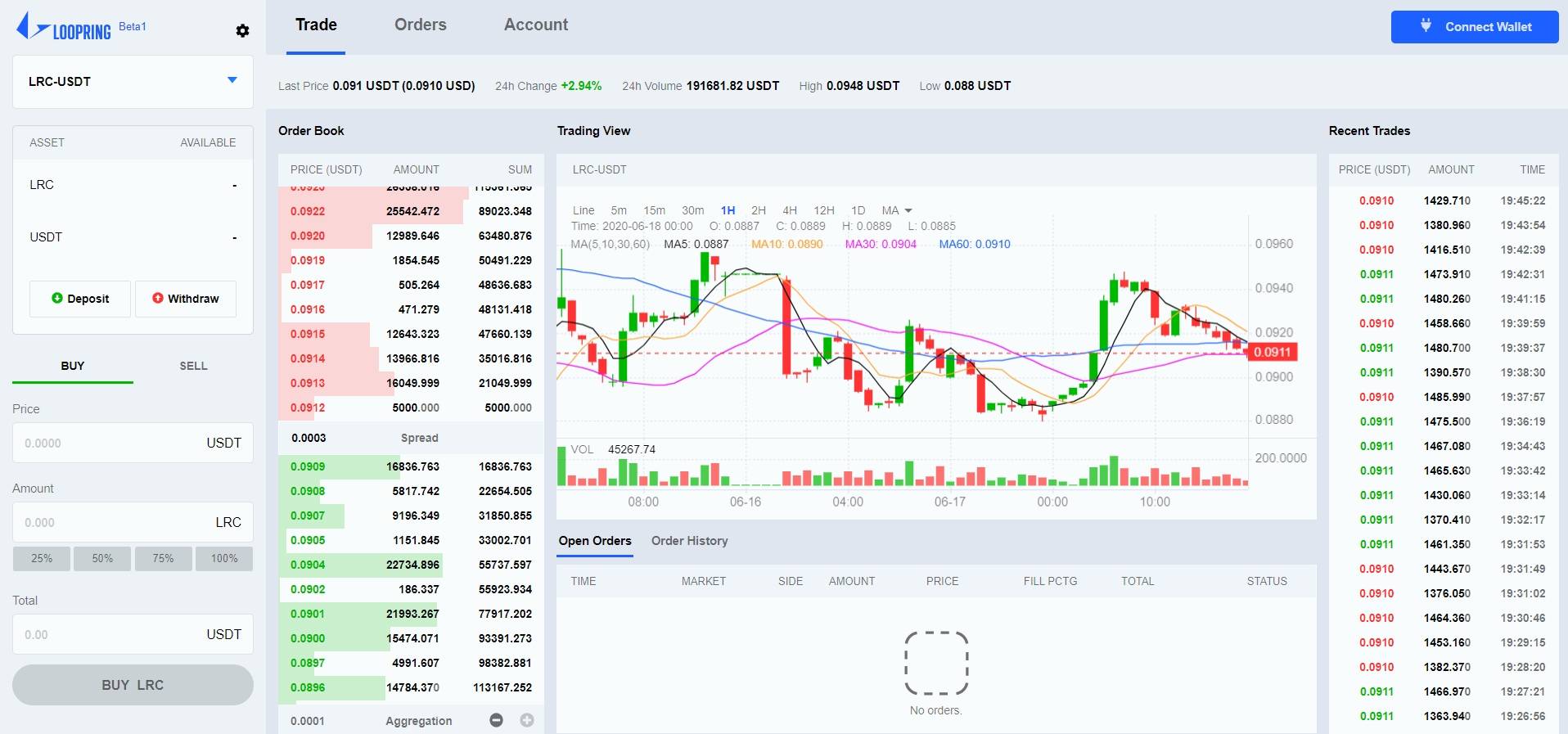Click ask price 0.0919 in order book

[x=308, y=260]
